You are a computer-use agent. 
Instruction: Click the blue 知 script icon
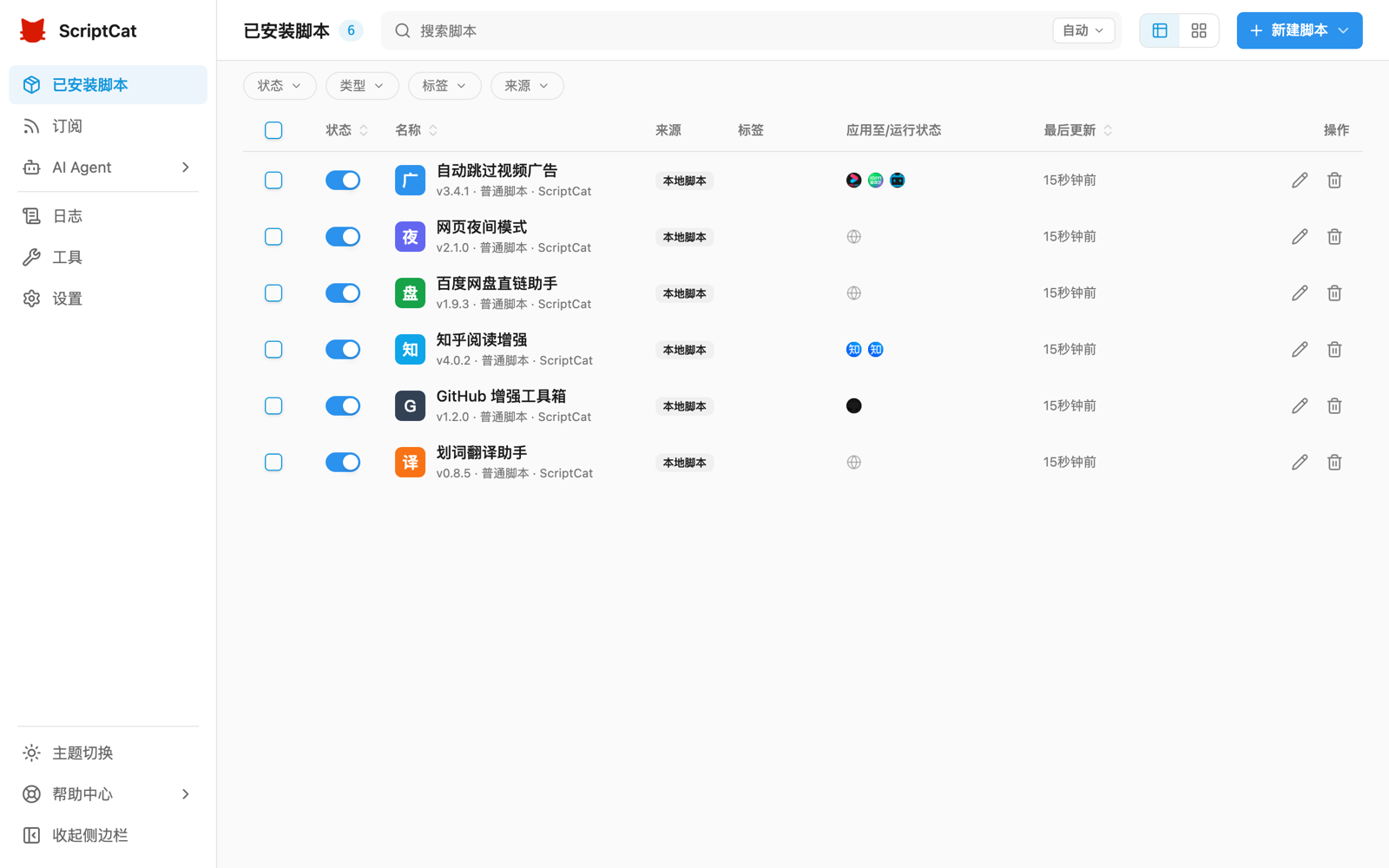point(410,350)
